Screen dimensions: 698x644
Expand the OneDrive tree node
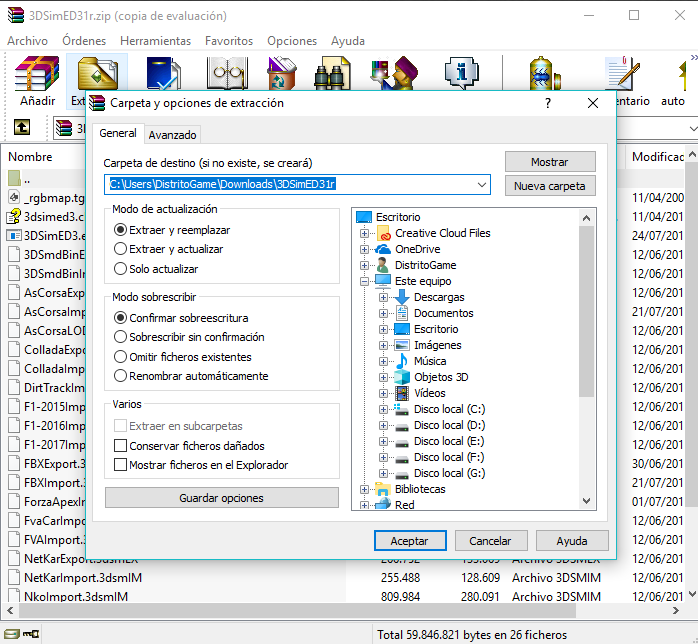point(364,249)
